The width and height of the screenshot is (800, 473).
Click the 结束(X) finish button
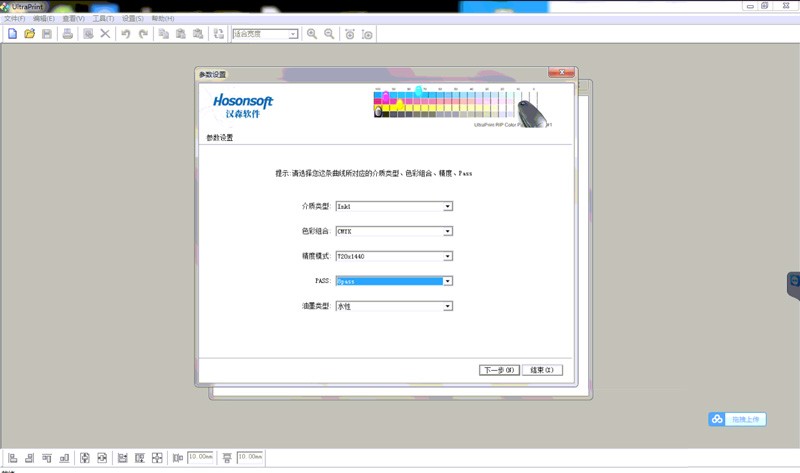point(542,370)
